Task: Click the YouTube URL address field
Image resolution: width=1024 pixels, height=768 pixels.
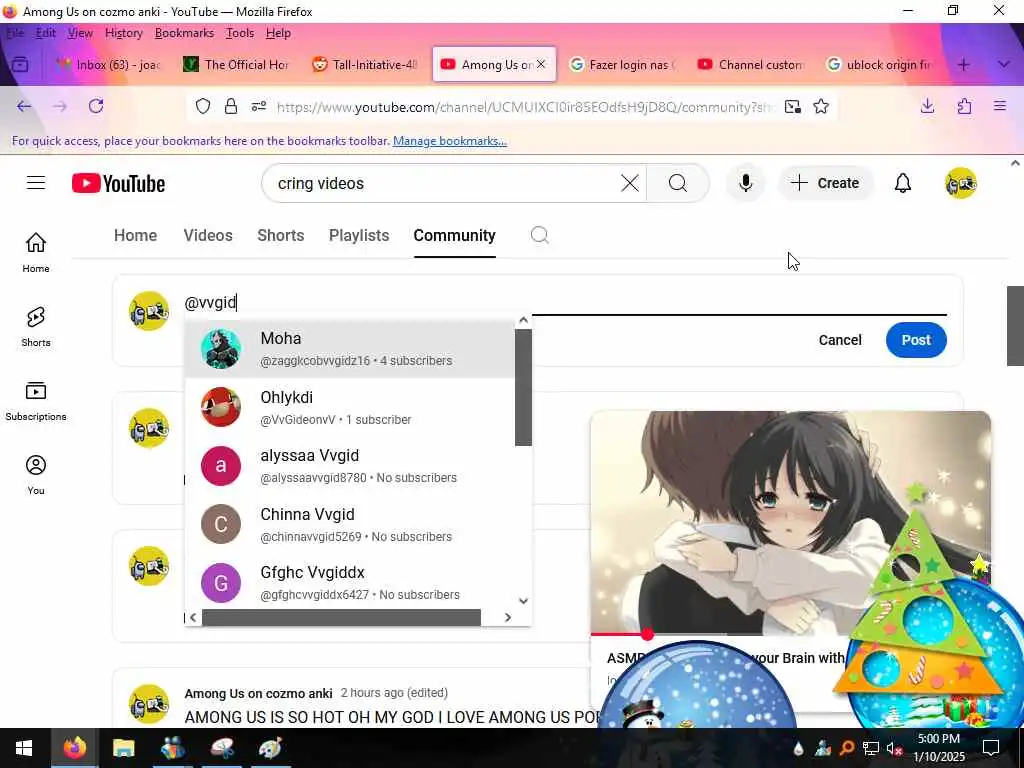Action: coord(526,107)
